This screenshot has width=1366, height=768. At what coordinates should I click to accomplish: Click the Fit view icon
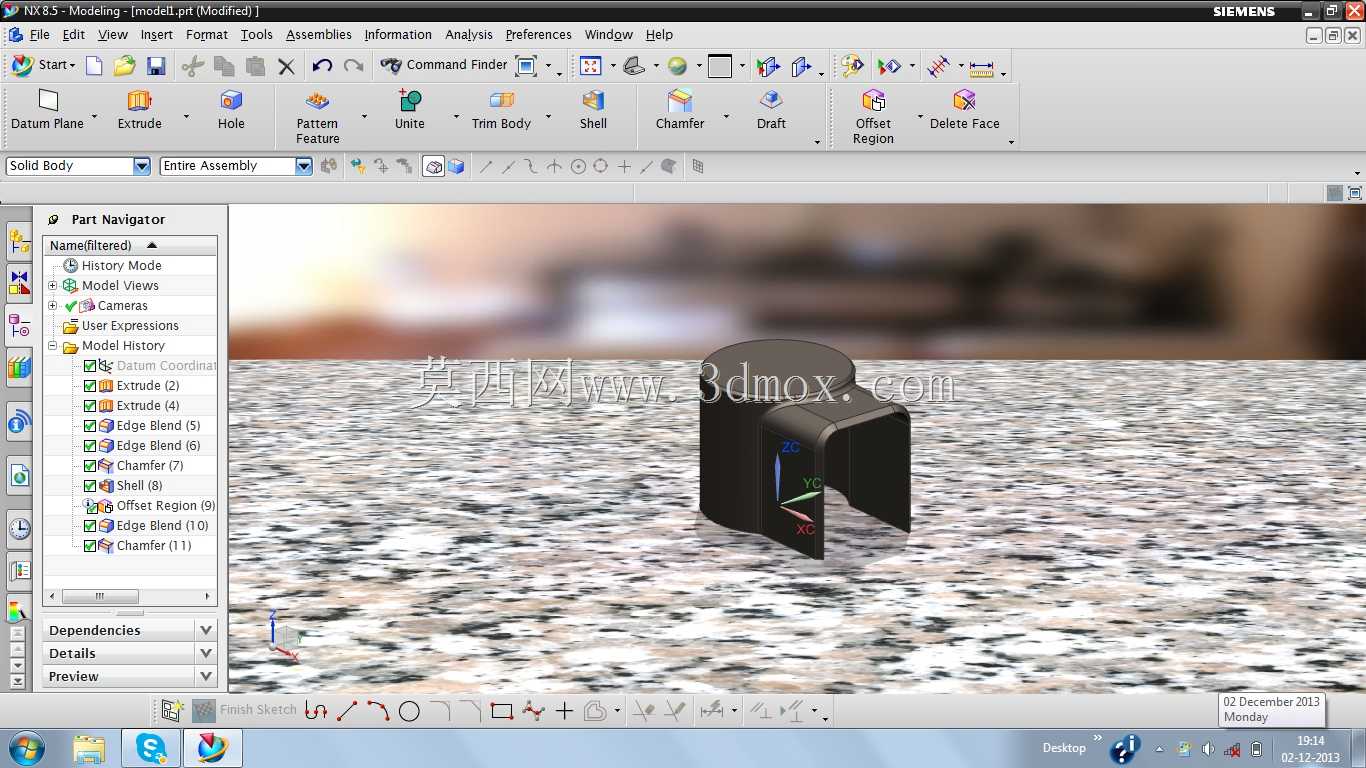[x=590, y=66]
